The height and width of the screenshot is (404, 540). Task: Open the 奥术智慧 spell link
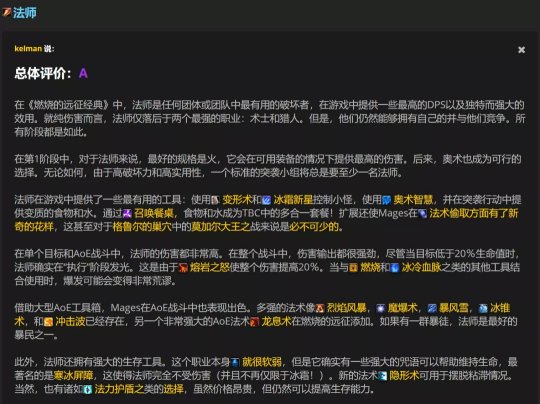tap(413, 200)
